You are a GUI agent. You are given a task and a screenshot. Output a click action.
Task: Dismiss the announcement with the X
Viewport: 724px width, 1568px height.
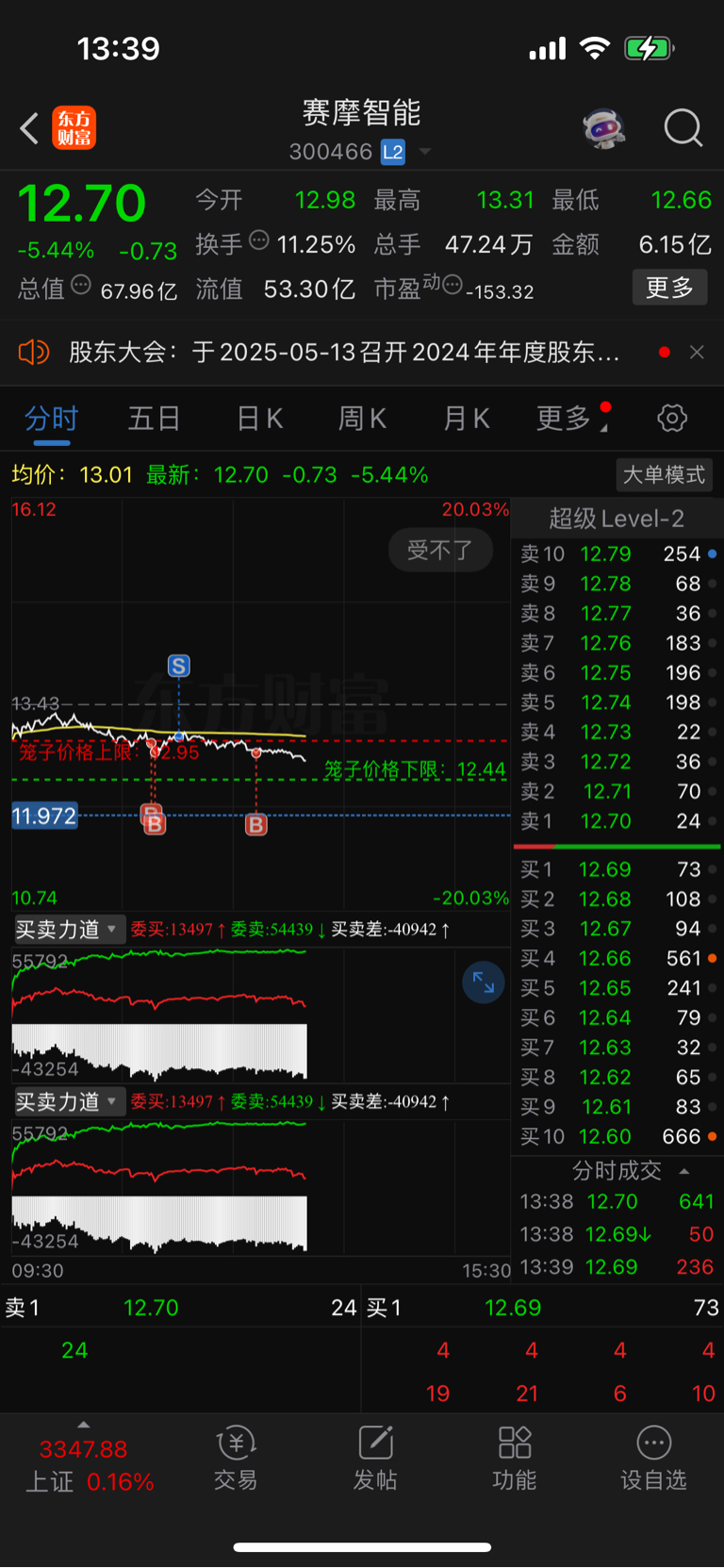697,353
